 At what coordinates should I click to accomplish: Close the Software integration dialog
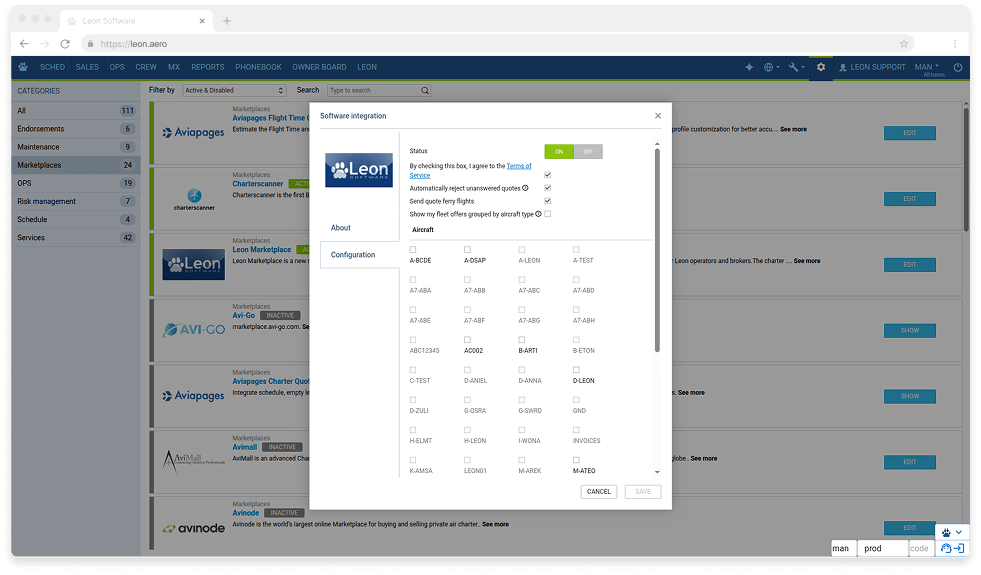tap(658, 116)
